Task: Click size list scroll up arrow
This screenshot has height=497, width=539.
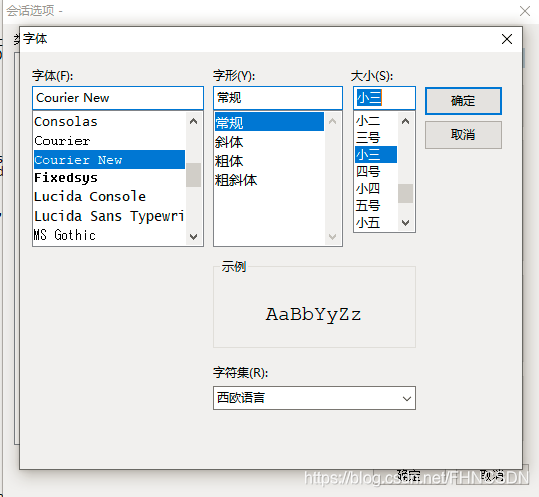Action: (x=406, y=121)
